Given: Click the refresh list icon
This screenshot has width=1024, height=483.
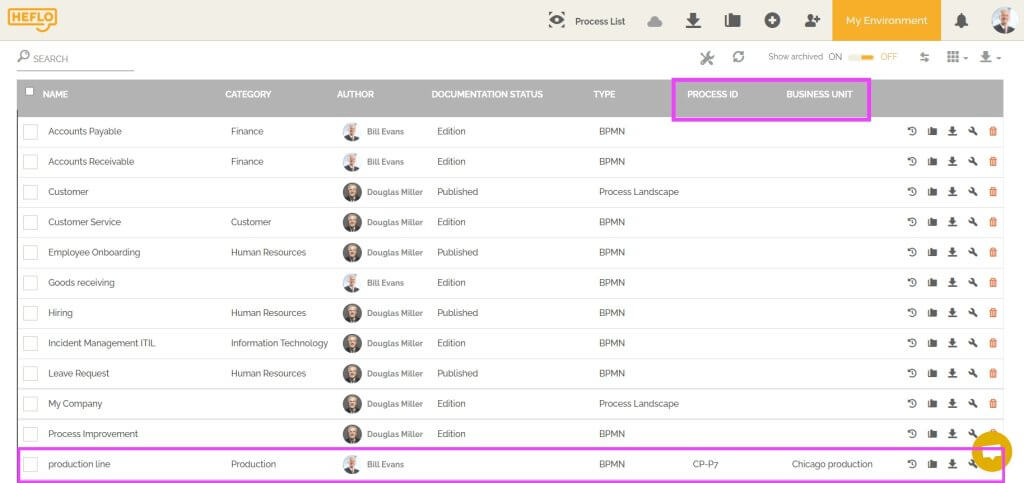Looking at the screenshot, I should click(x=738, y=58).
